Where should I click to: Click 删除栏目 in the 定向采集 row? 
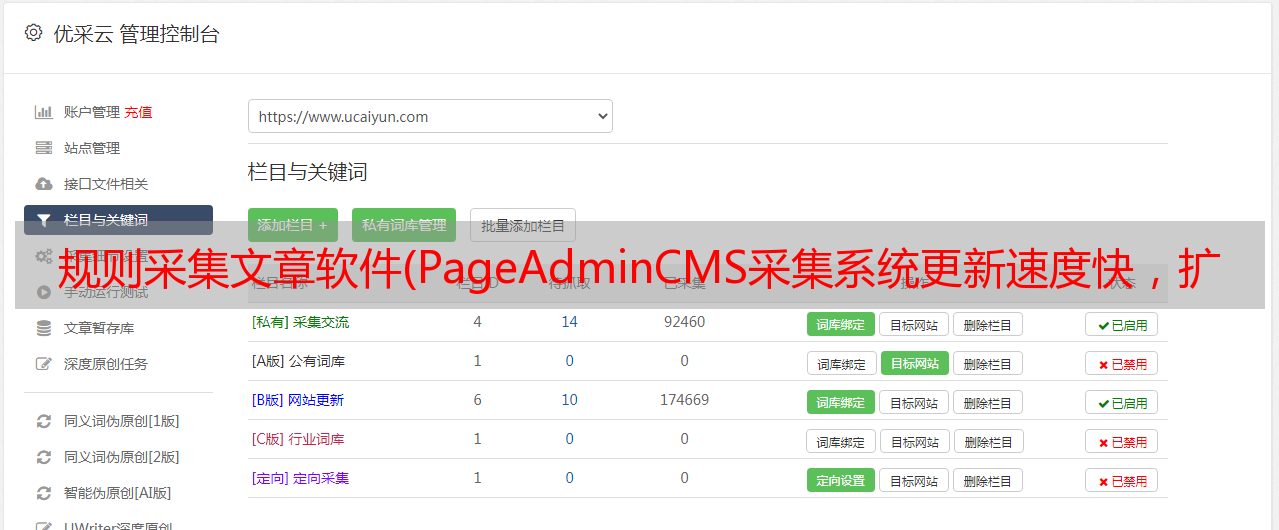tap(987, 480)
